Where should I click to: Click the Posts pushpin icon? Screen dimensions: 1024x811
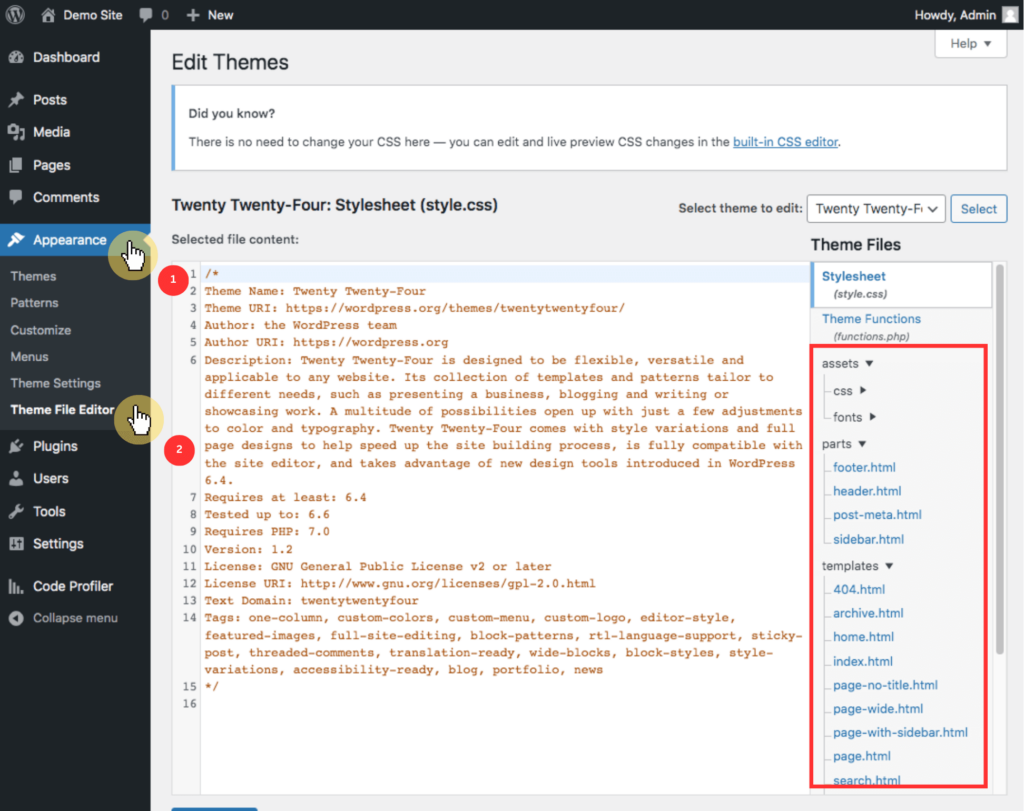tap(16, 100)
